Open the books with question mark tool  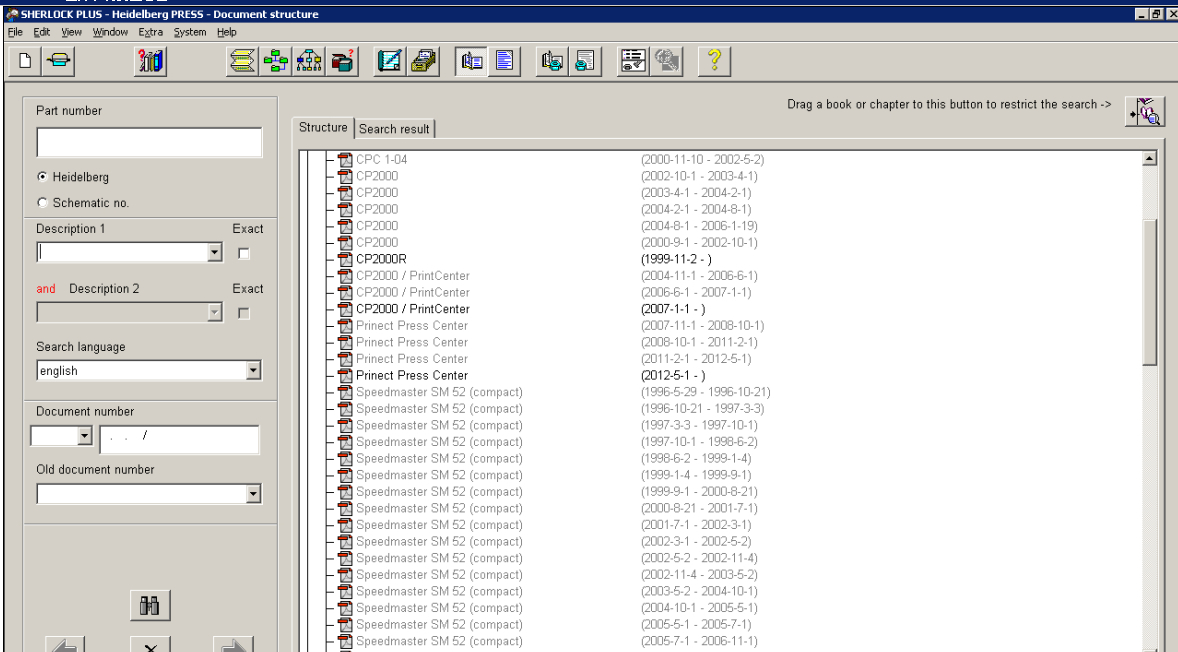(150, 61)
